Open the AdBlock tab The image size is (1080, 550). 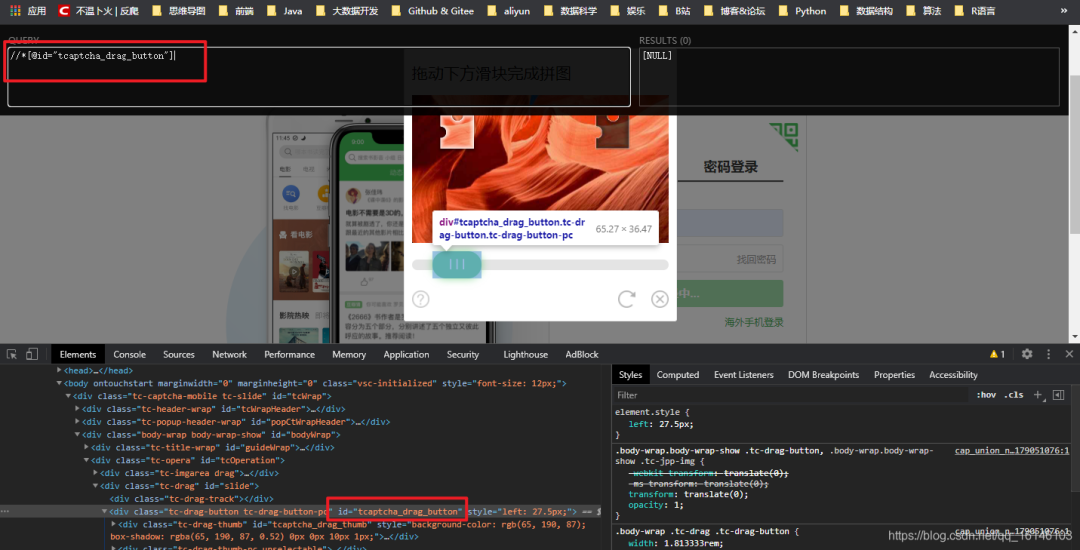(x=582, y=355)
